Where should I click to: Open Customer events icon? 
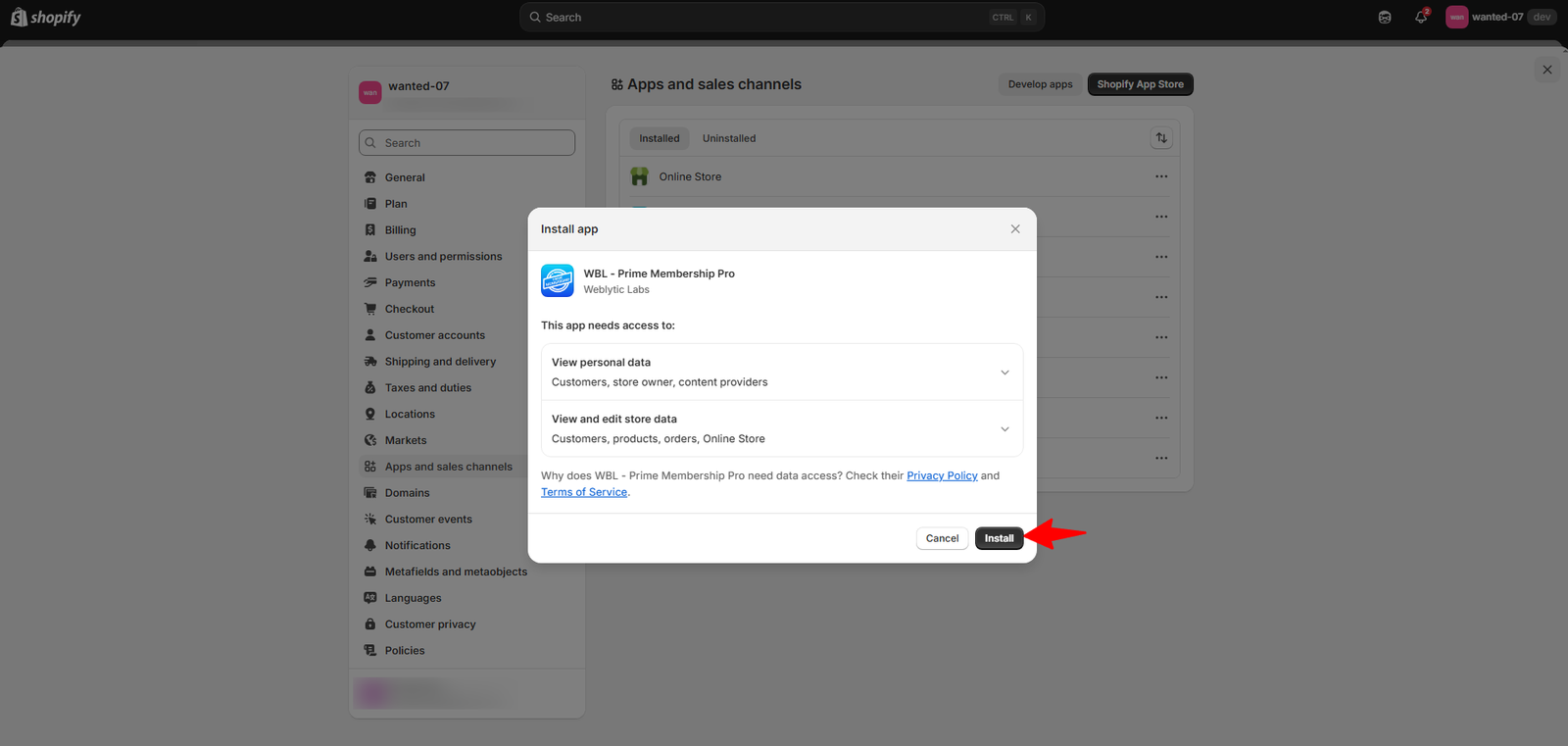point(370,520)
